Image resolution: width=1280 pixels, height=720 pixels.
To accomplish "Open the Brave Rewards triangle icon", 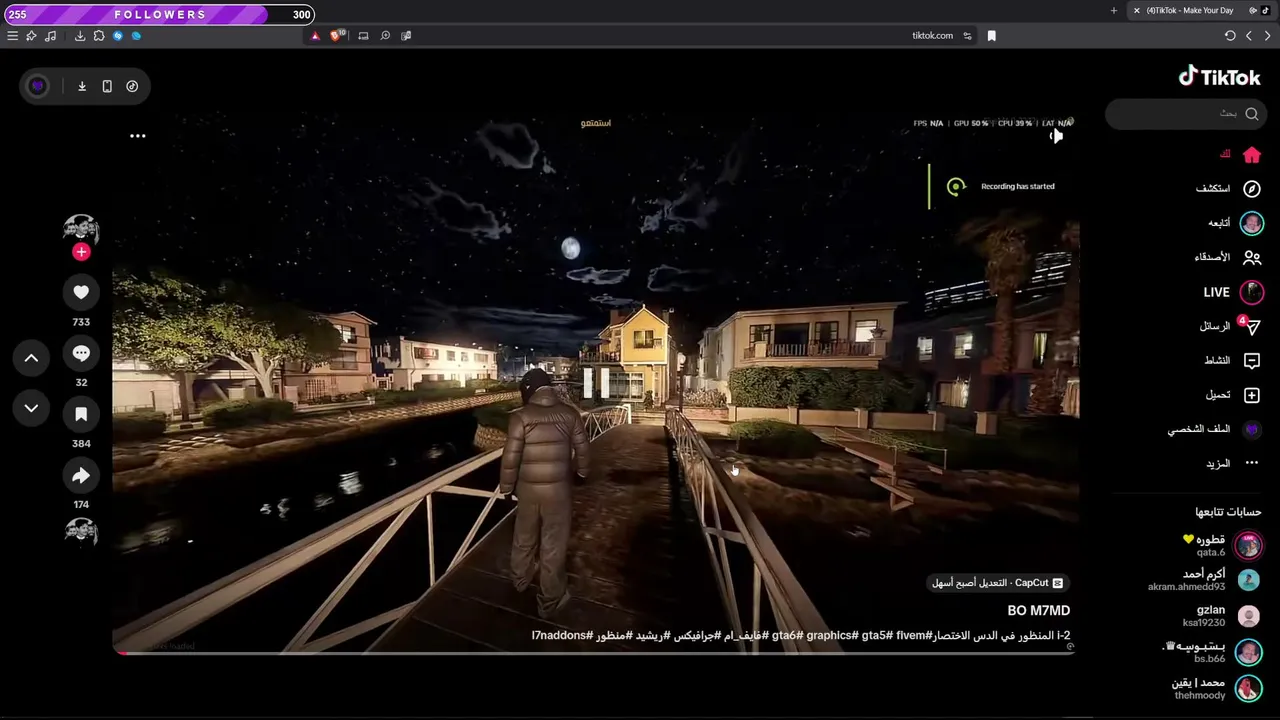I will coord(315,36).
